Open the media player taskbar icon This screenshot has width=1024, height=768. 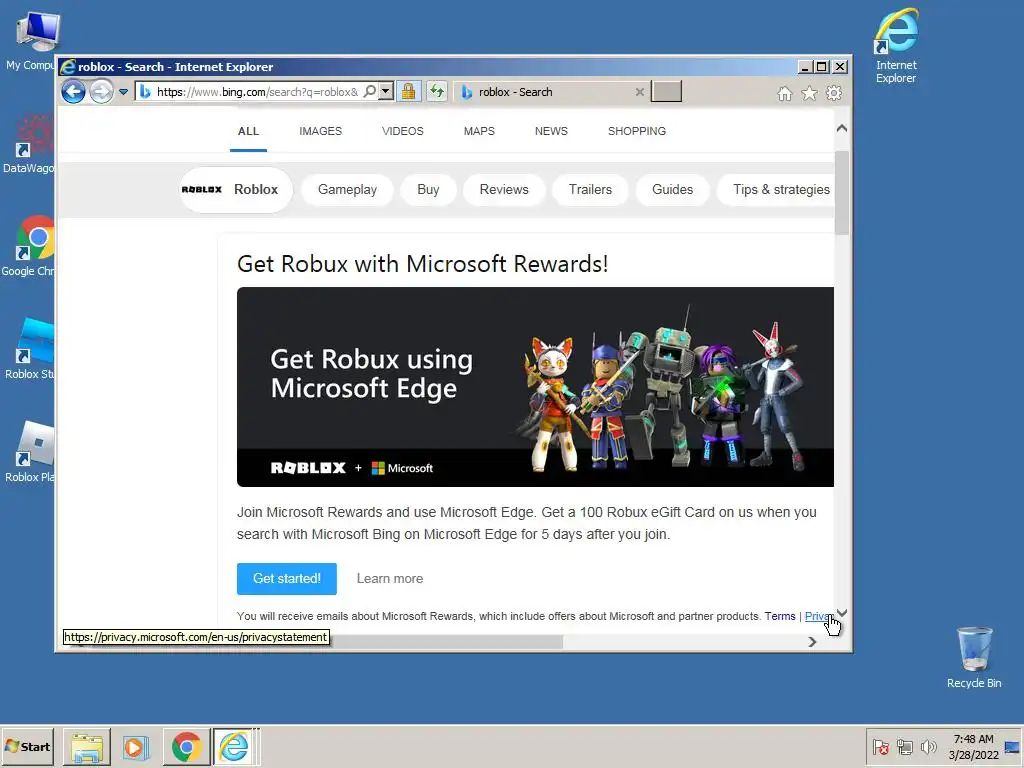pyautogui.click(x=136, y=747)
